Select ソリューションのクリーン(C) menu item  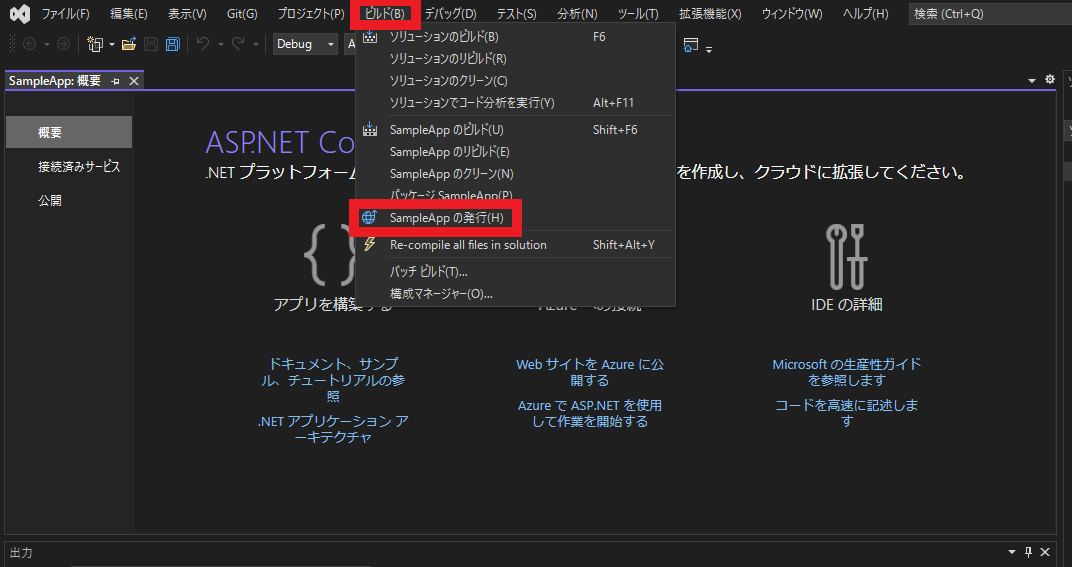coord(515,81)
